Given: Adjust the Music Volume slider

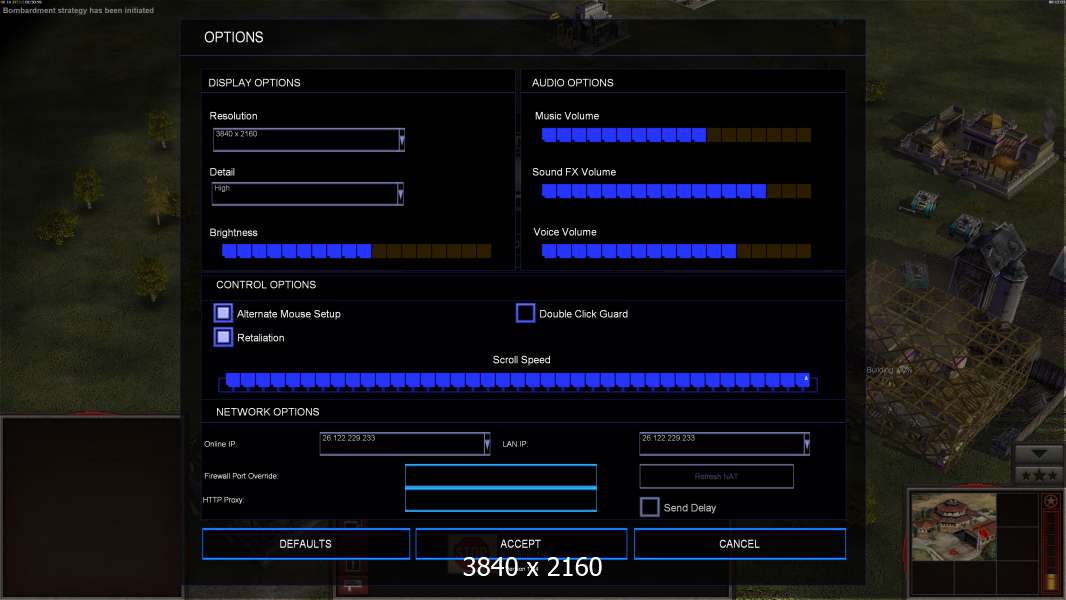Looking at the screenshot, I should click(x=676, y=135).
